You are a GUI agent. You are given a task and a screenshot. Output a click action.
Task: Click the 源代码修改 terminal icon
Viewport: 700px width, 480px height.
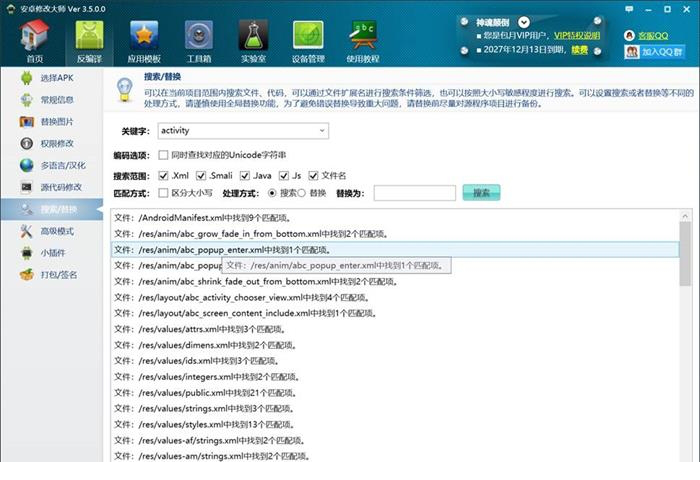click(26, 187)
